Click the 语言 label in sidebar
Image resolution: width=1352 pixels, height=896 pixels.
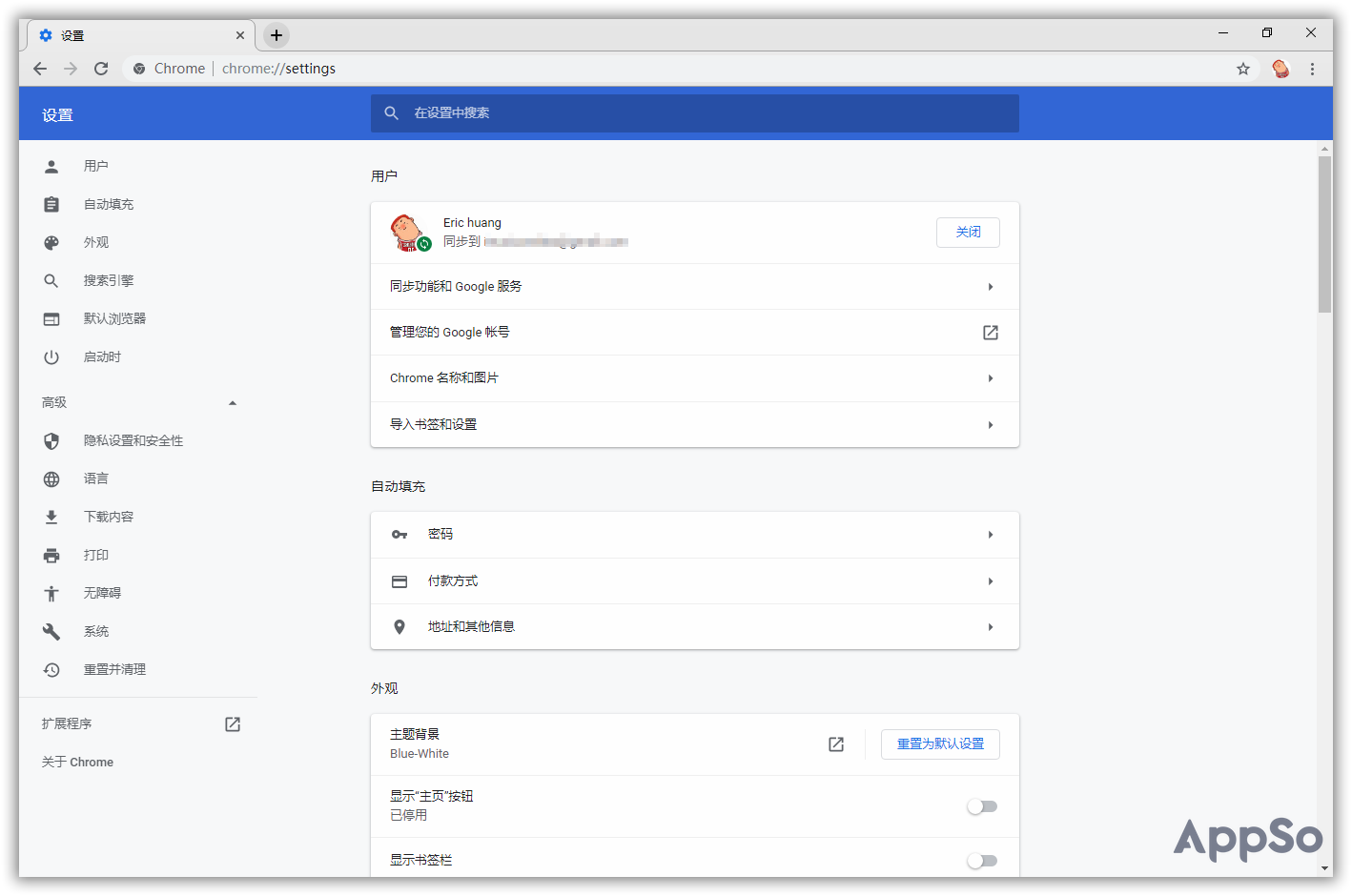96,479
